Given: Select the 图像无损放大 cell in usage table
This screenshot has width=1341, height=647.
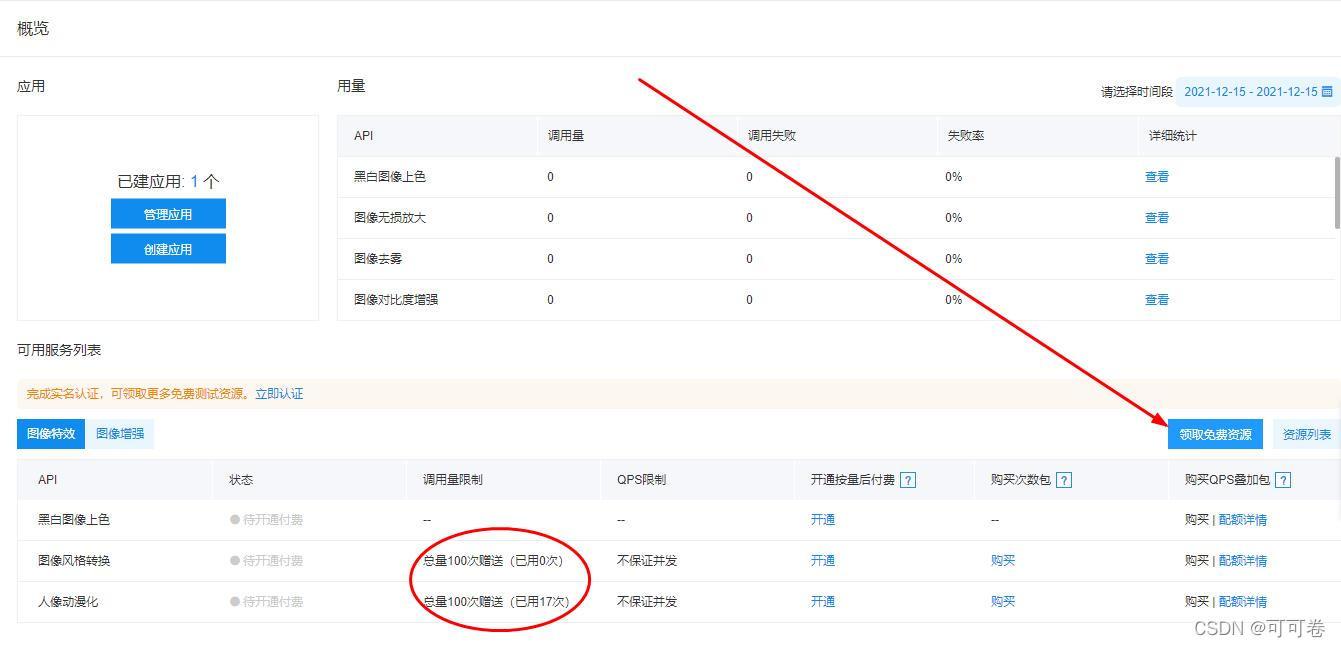Looking at the screenshot, I should 390,218.
